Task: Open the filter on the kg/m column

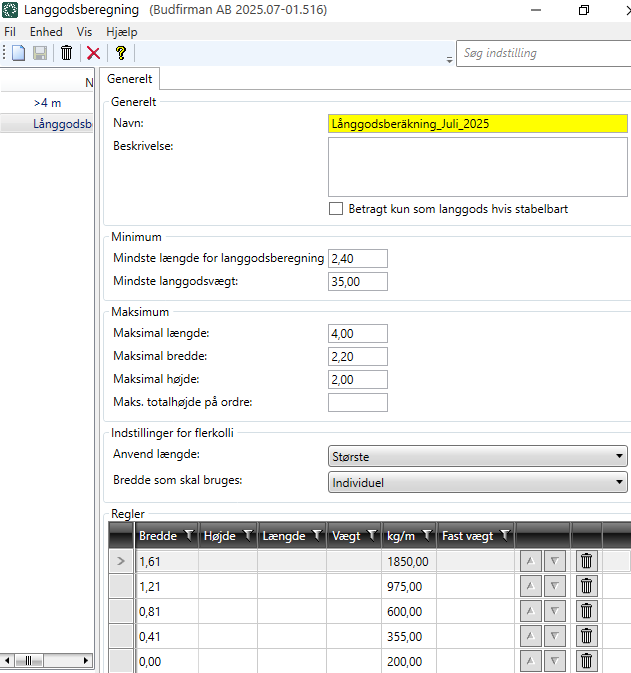Action: [x=427, y=536]
